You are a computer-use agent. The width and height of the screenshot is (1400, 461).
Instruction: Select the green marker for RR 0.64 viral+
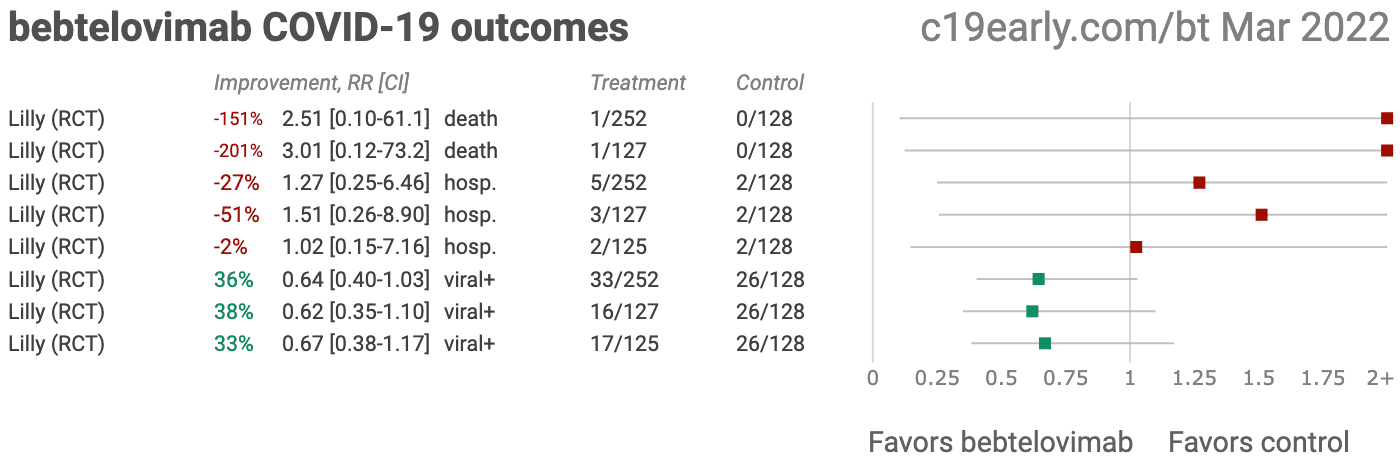pos(1038,279)
